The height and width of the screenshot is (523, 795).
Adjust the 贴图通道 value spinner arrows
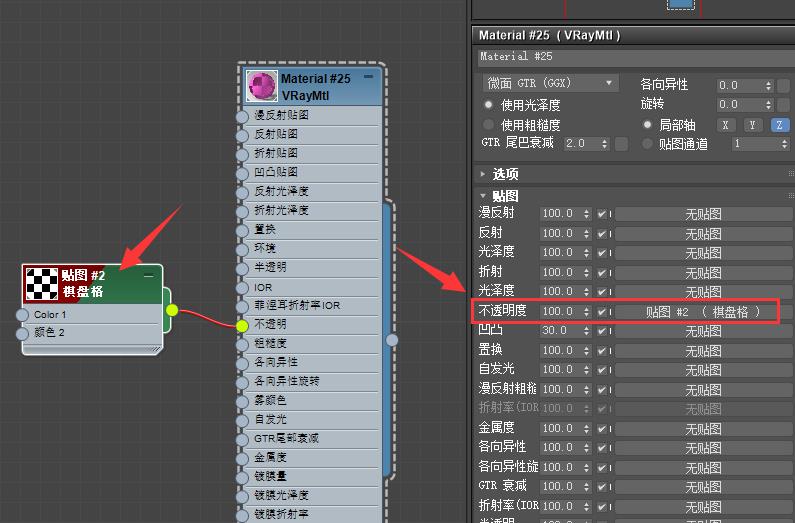(784, 144)
